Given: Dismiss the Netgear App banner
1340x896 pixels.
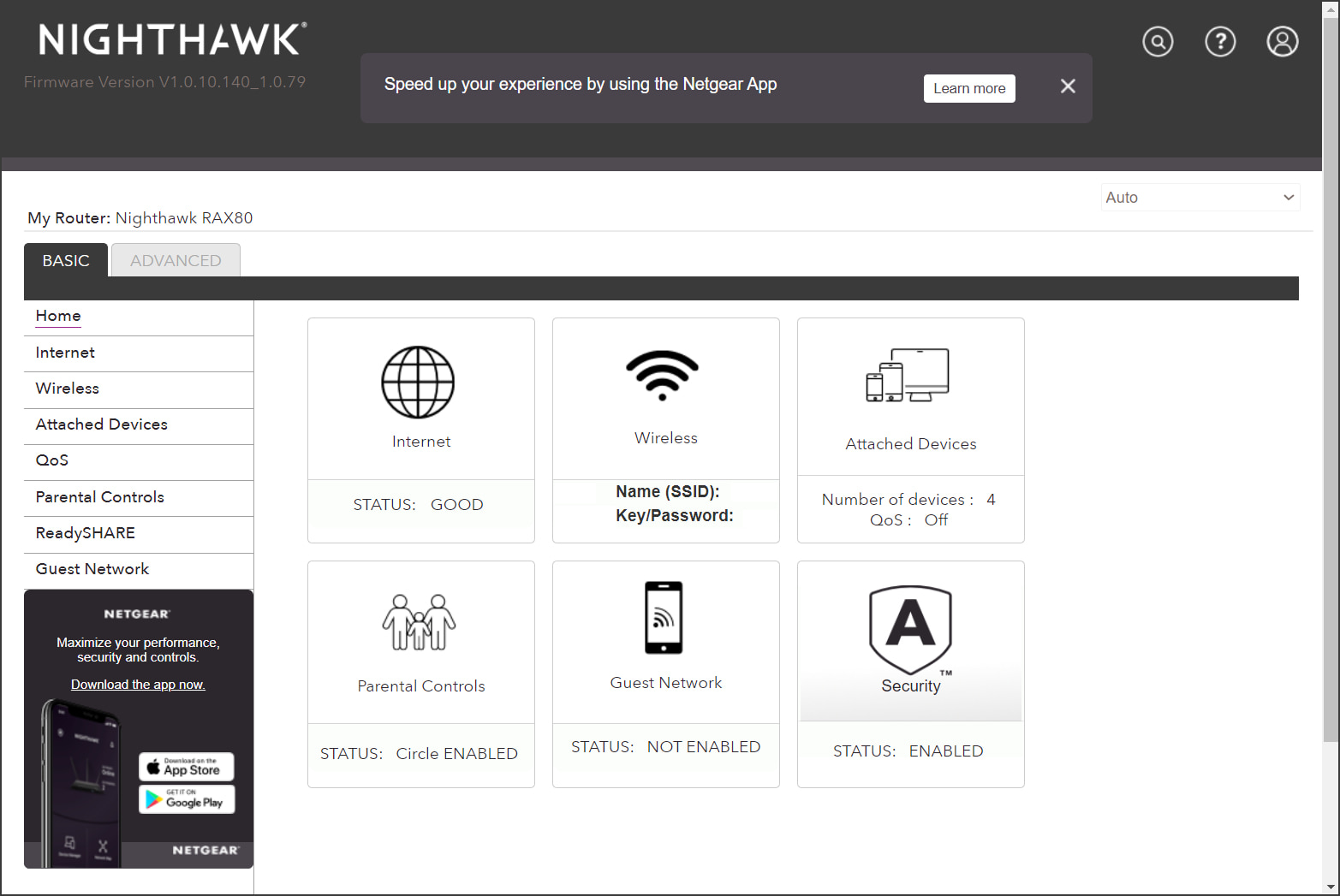Looking at the screenshot, I should pos(1068,86).
